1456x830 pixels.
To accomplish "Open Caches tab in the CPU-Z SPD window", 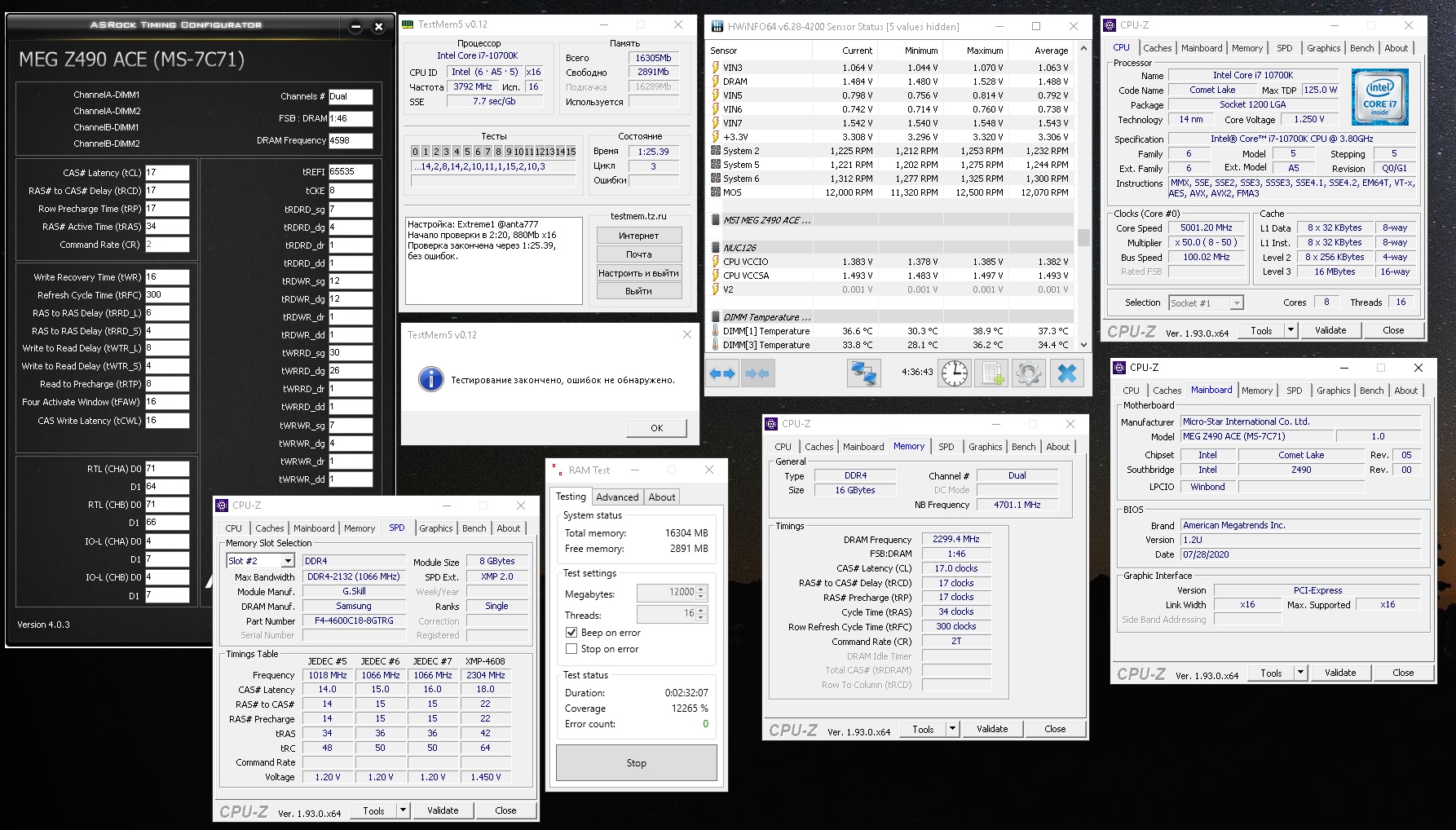I will pos(270,528).
